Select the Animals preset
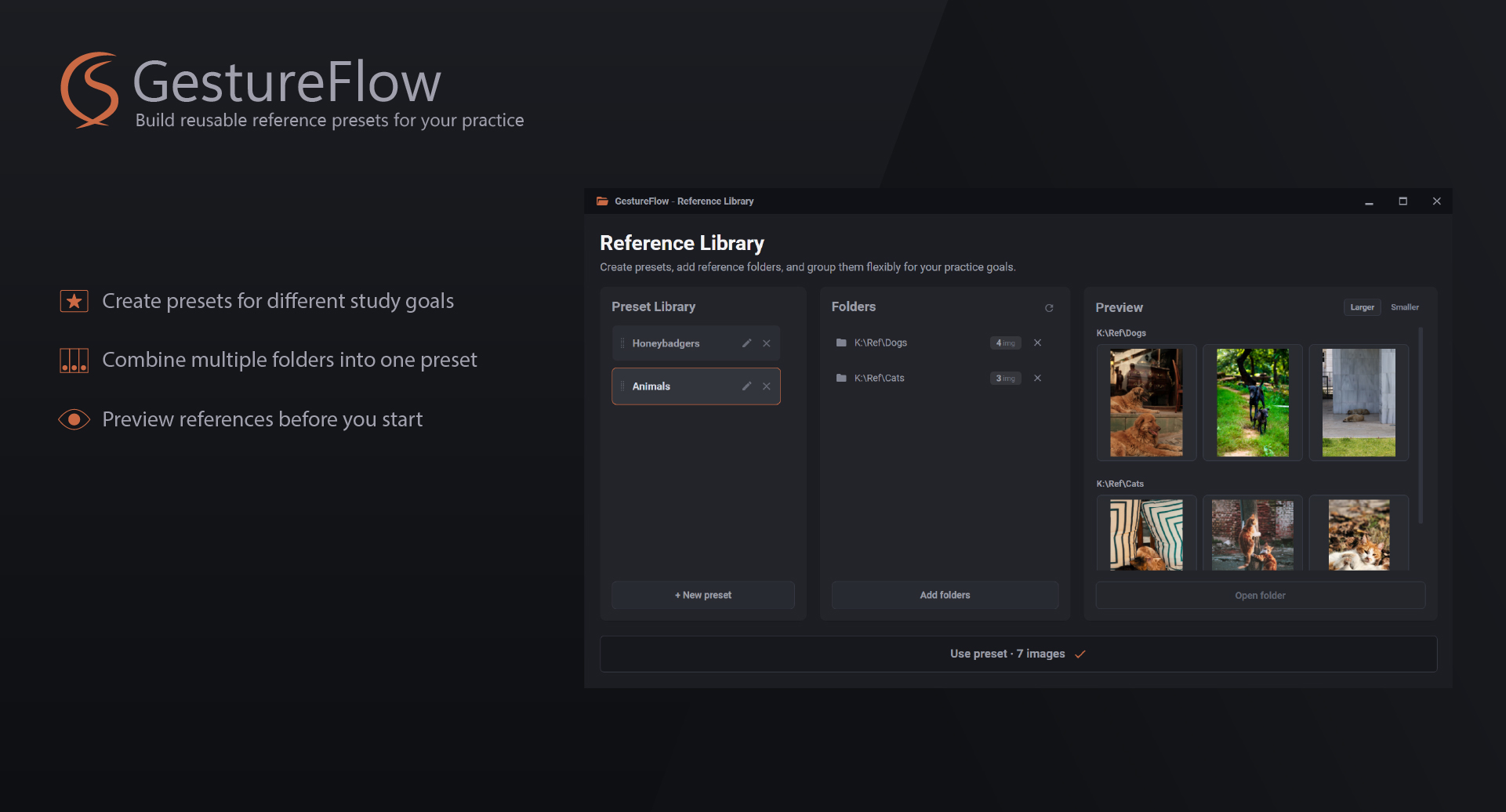This screenshot has width=1506, height=812. (x=696, y=386)
